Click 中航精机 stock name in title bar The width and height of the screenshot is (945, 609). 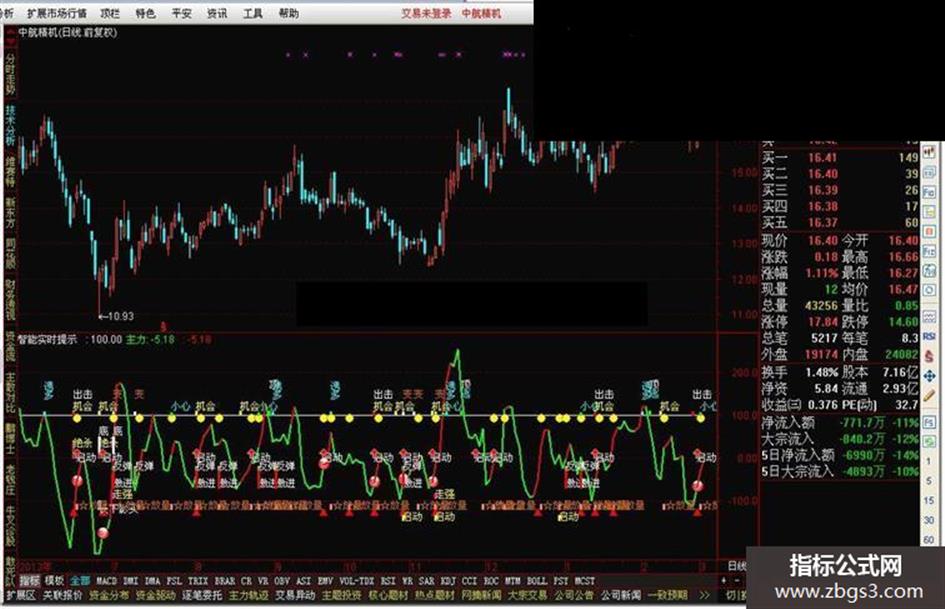click(481, 13)
